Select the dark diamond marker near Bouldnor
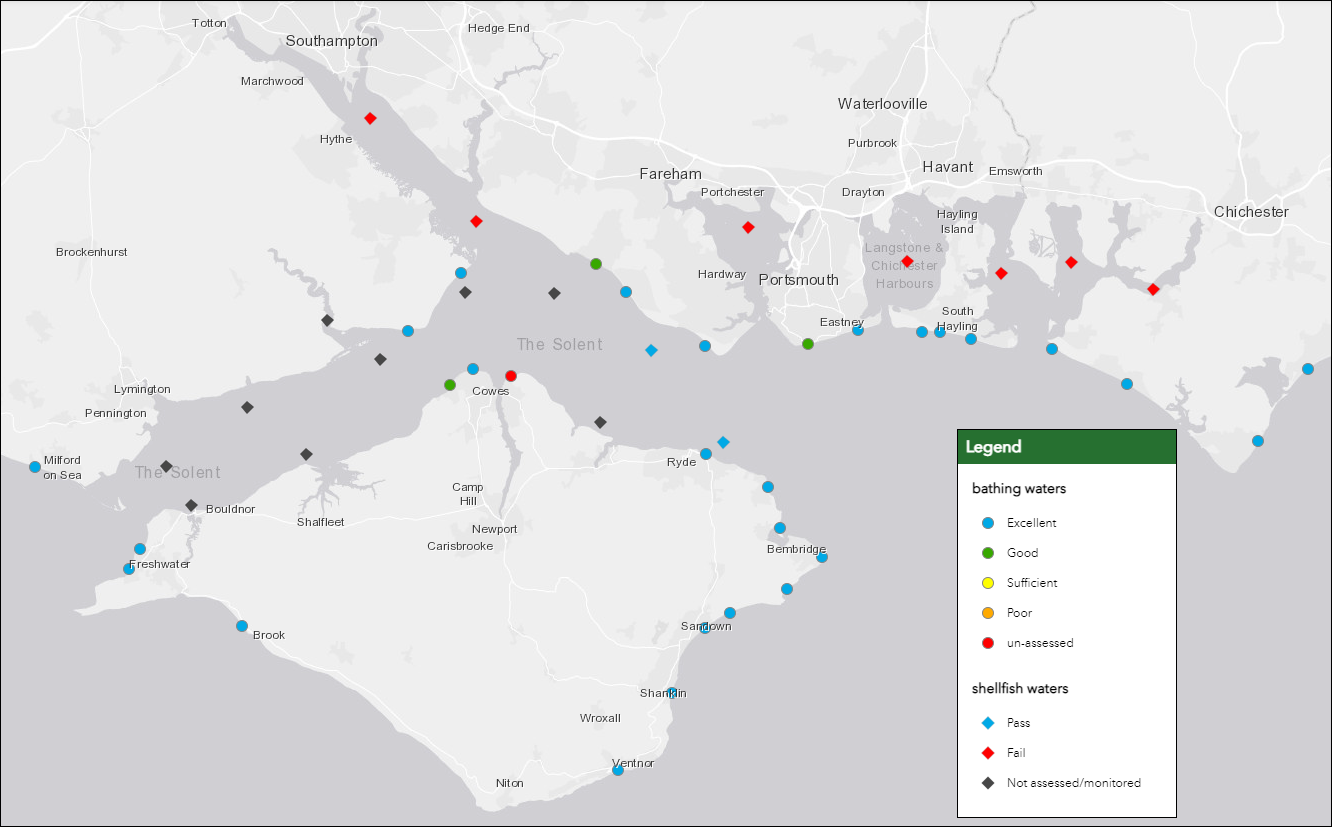The height and width of the screenshot is (827, 1332). (x=191, y=505)
